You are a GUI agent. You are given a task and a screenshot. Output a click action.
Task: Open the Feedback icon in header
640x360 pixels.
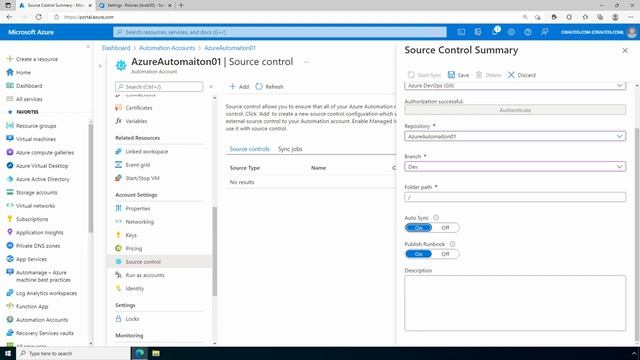click(x=544, y=32)
